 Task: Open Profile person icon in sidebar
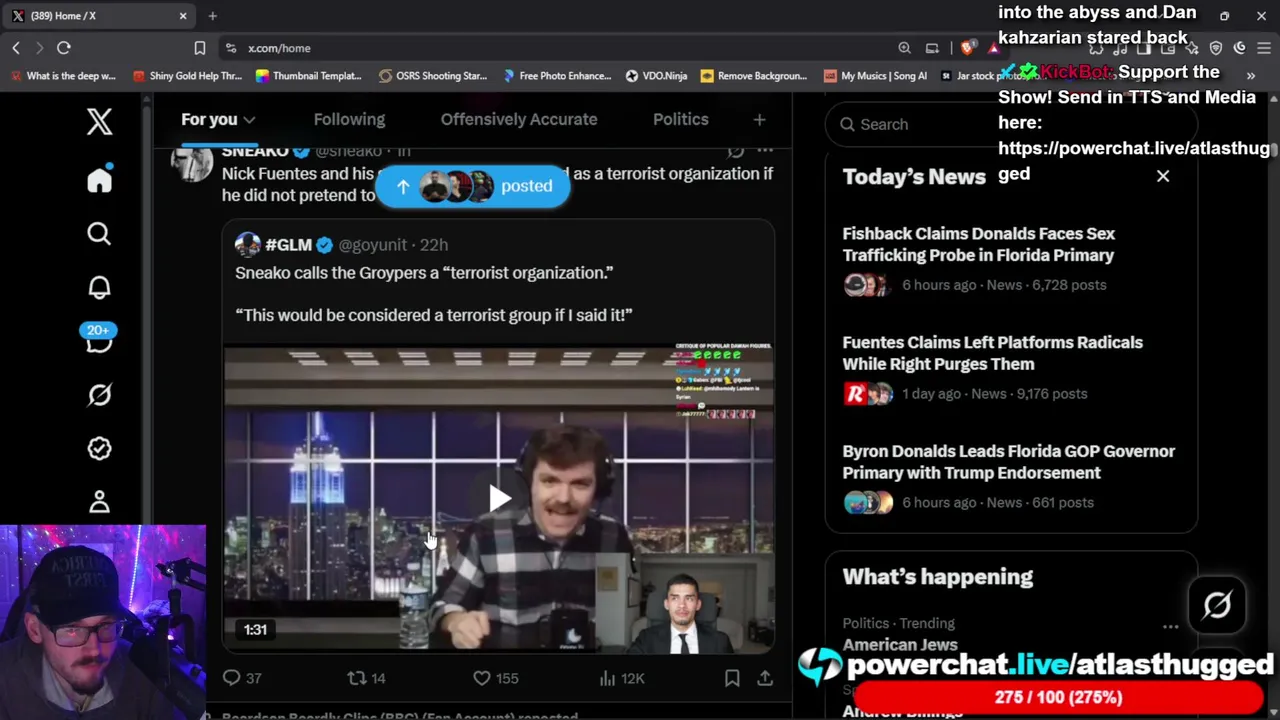tap(99, 501)
